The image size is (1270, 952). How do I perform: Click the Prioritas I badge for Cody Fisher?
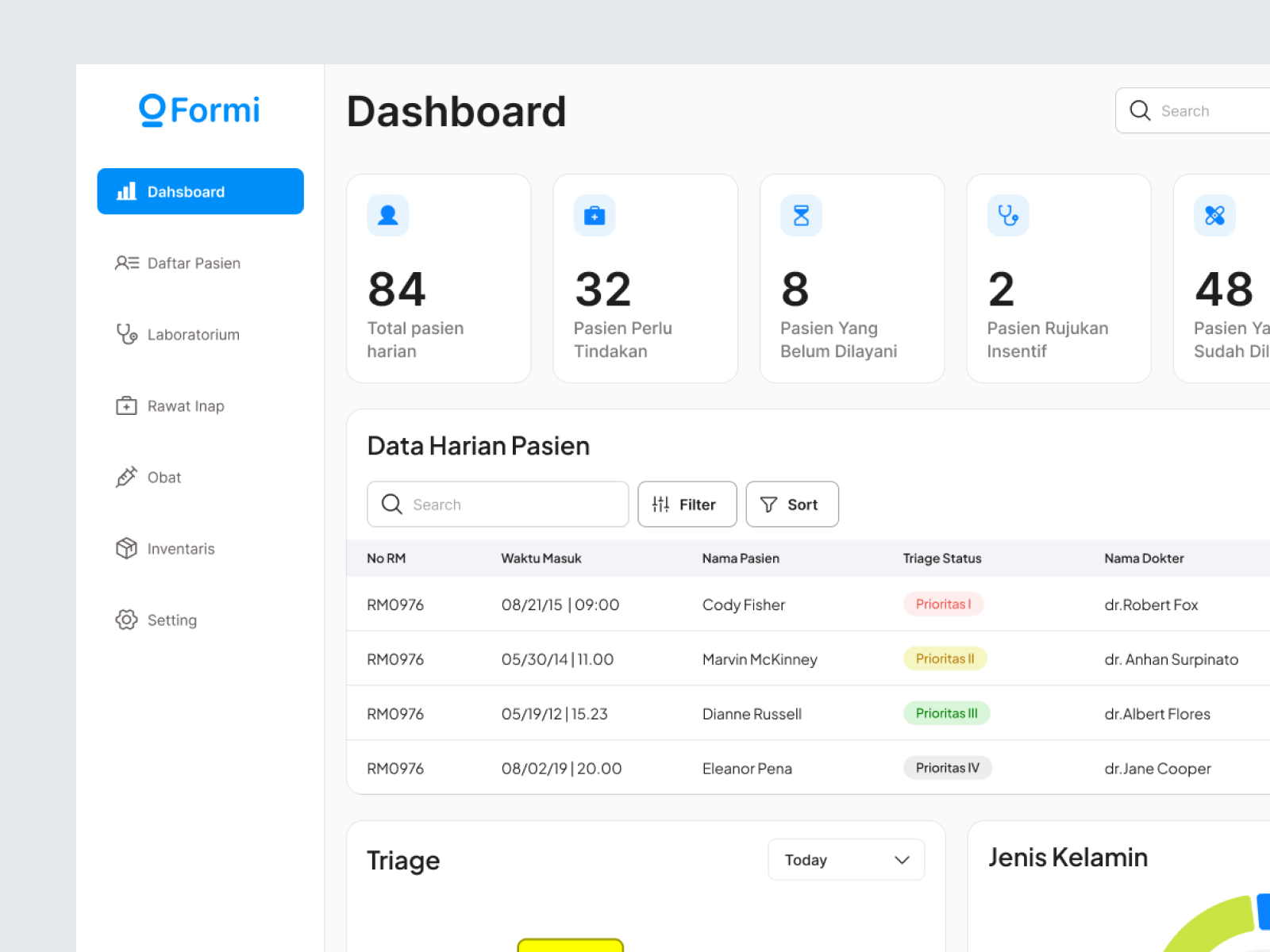pos(943,604)
